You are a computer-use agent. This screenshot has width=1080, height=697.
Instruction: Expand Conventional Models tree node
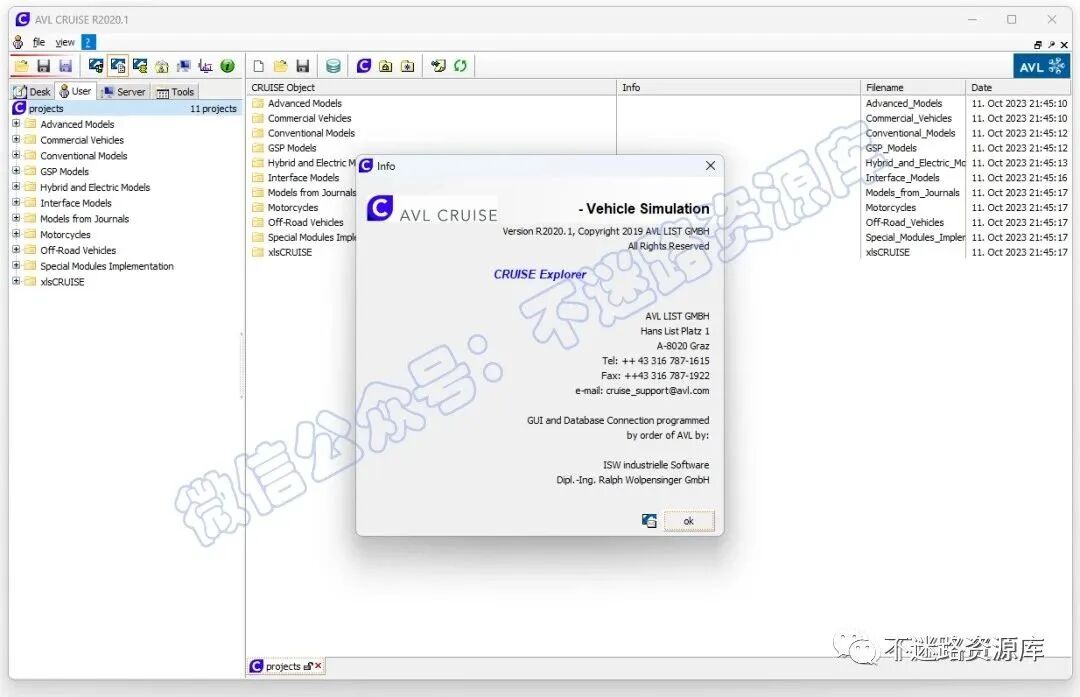pos(16,155)
